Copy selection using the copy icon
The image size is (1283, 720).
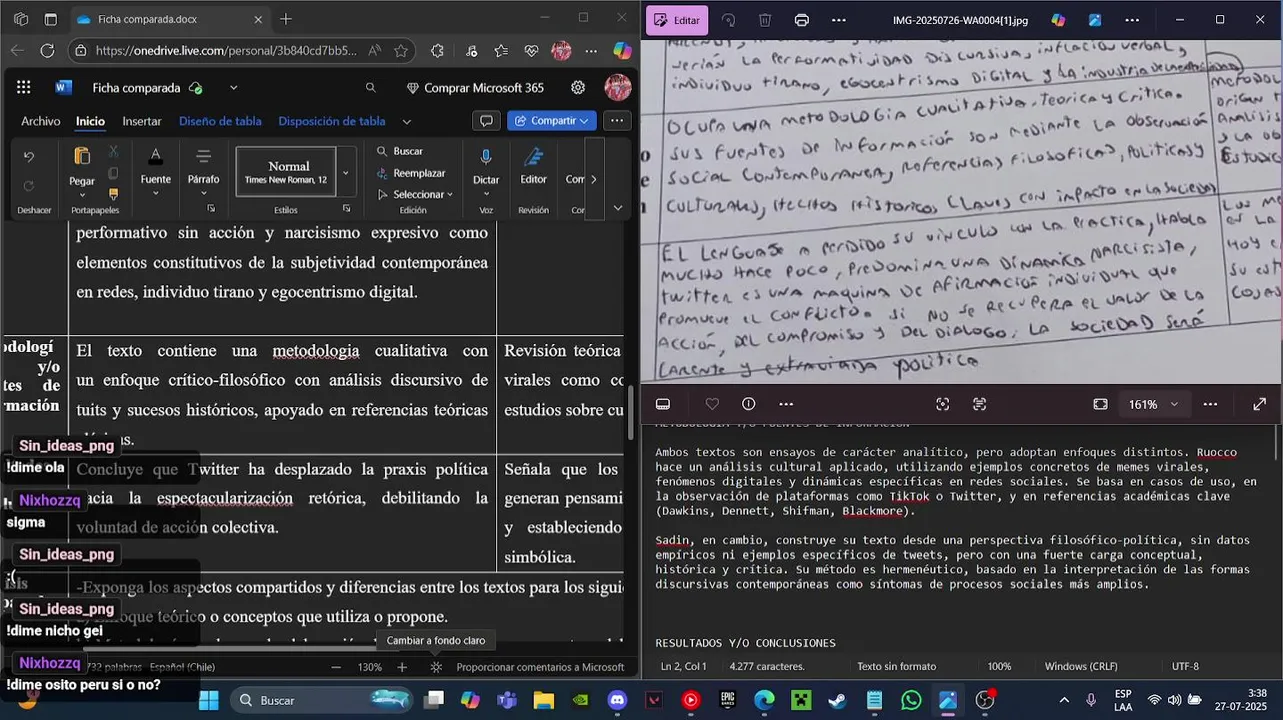tap(113, 173)
